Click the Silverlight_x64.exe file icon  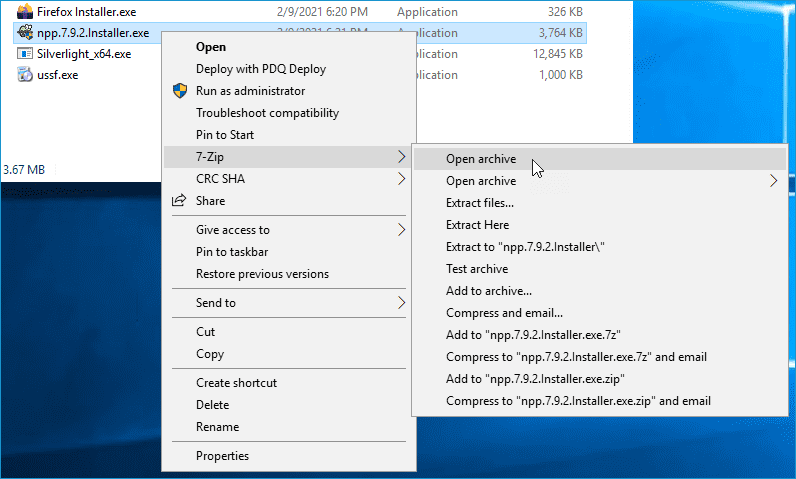(x=25, y=54)
